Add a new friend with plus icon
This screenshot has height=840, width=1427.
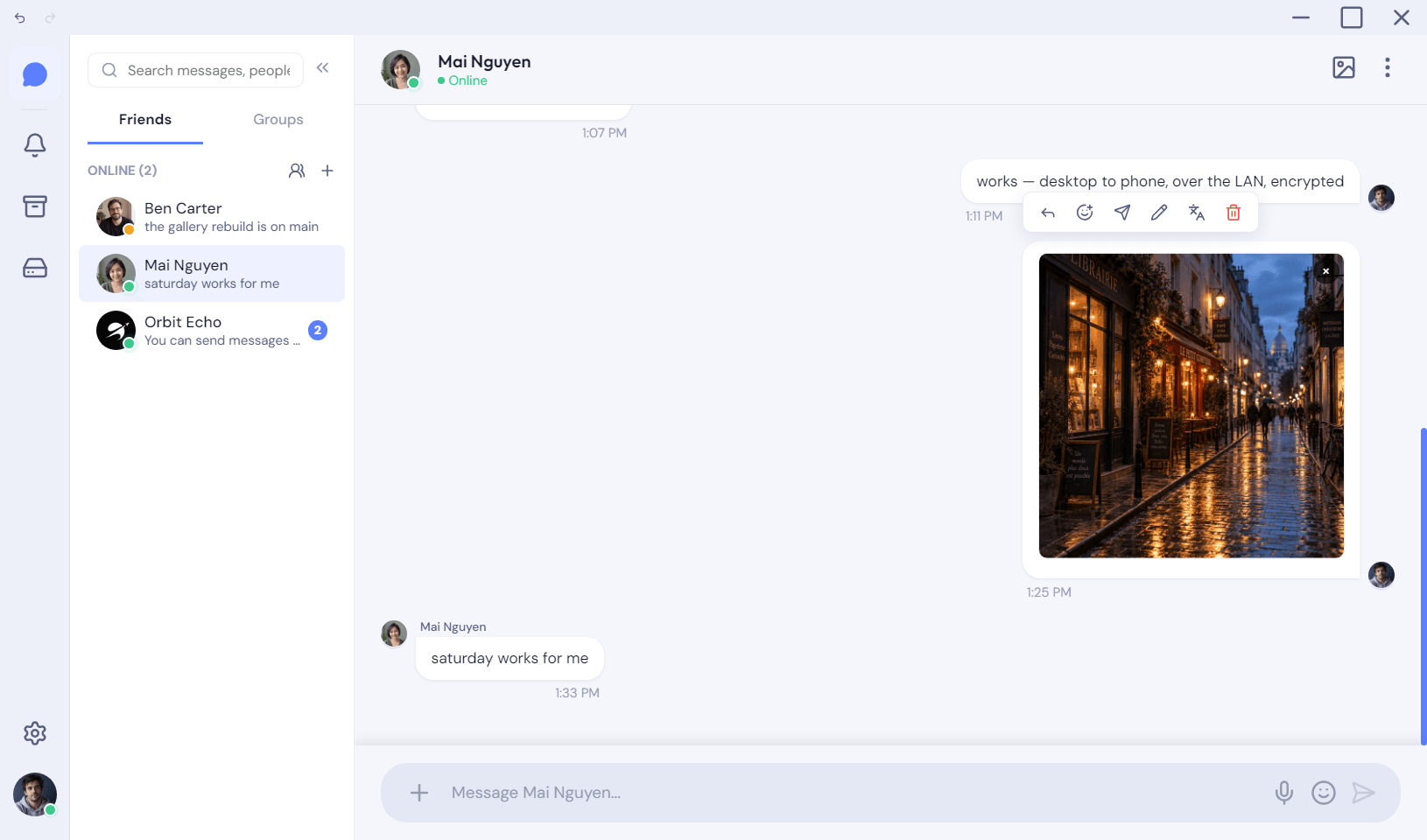click(x=327, y=171)
